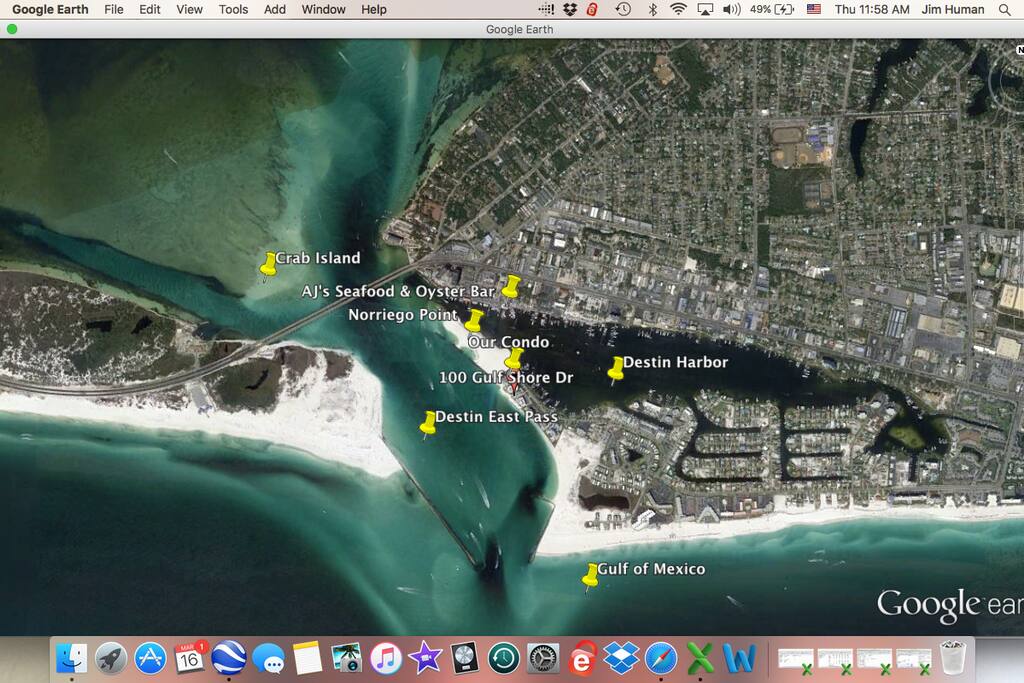This screenshot has width=1024, height=683.
Task: Launch Microsoft Word from the Dock
Action: (739, 658)
